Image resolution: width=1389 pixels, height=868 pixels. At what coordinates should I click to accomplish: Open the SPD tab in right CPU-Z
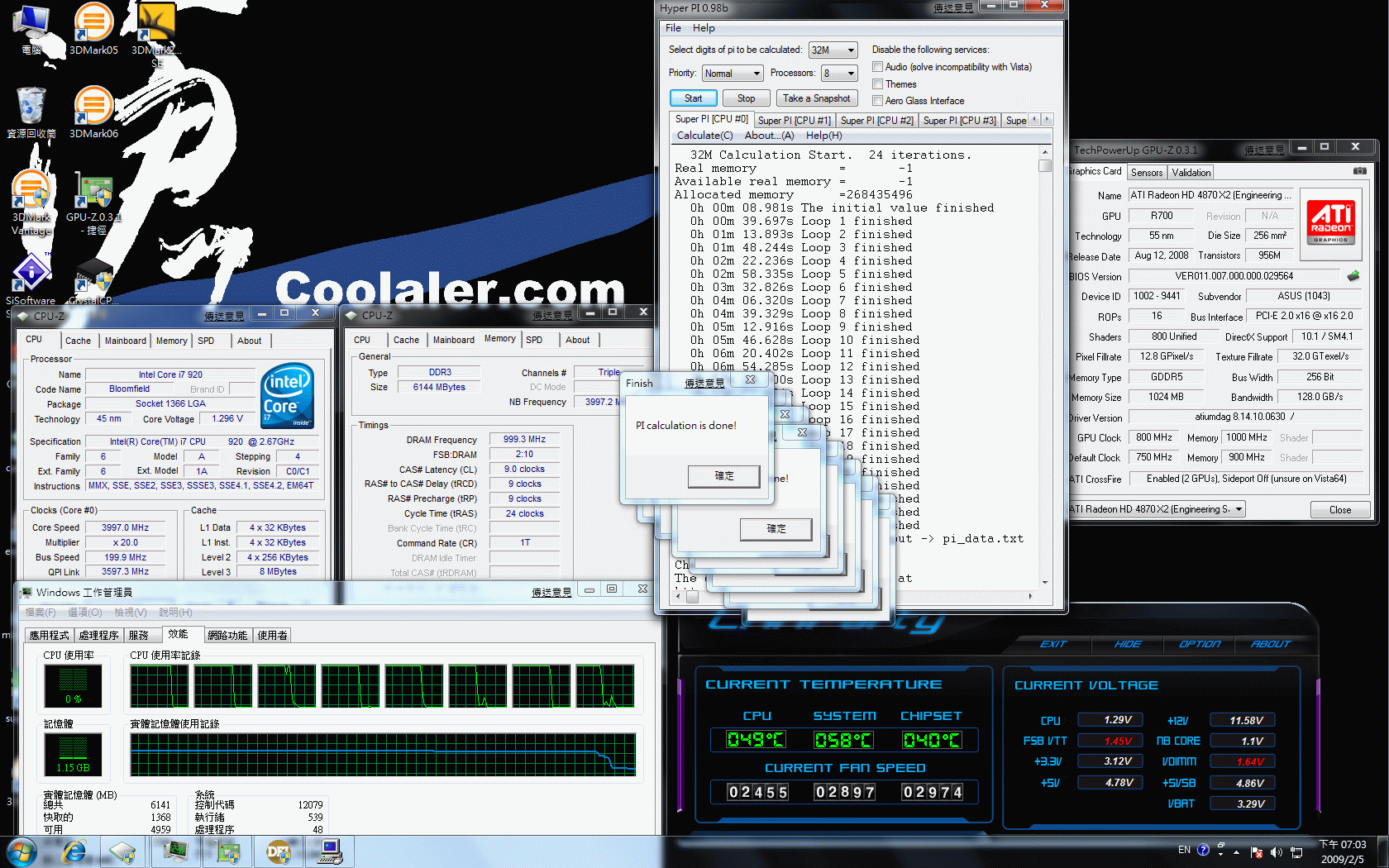pyautogui.click(x=534, y=340)
